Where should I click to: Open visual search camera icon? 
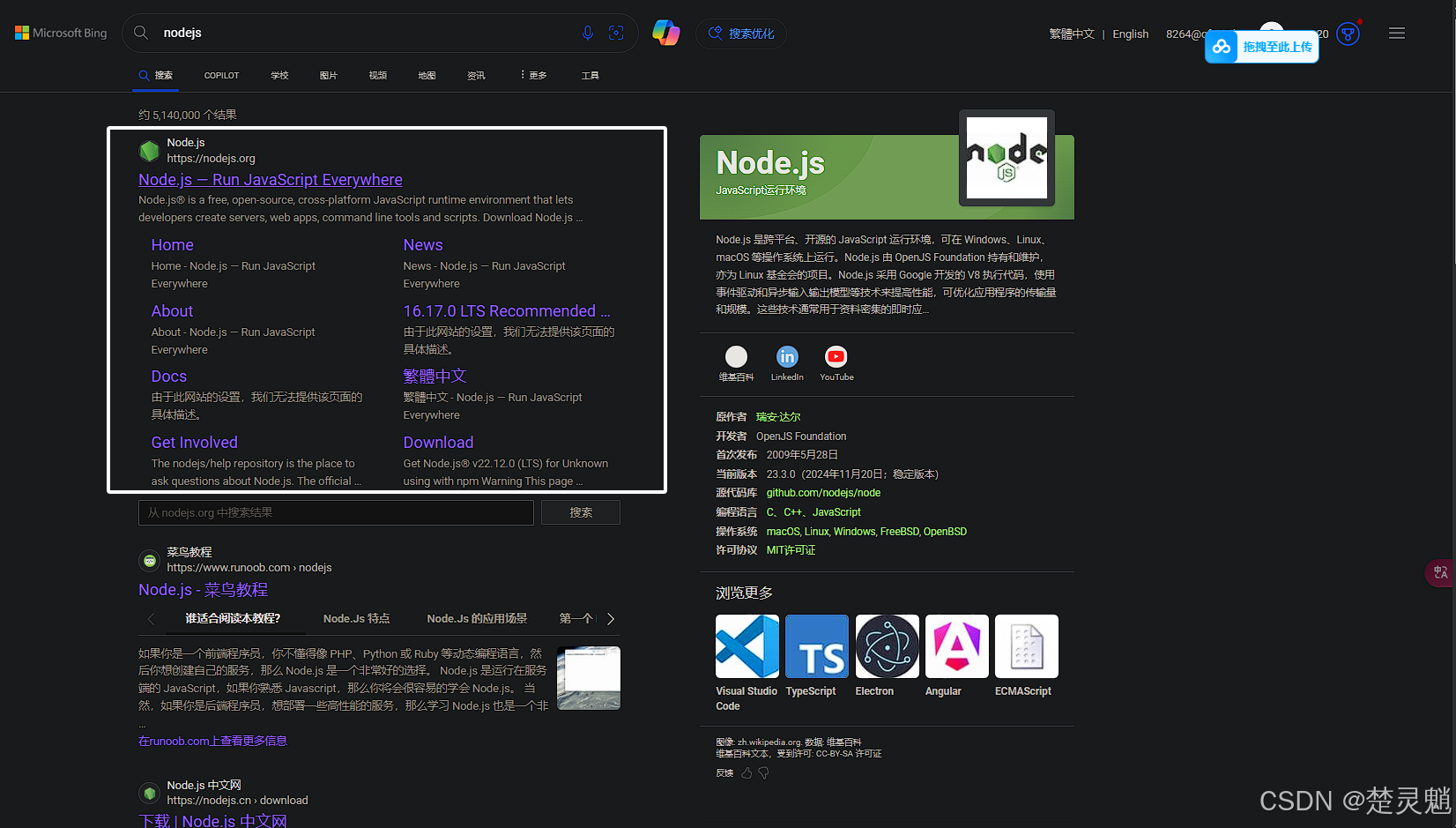617,33
